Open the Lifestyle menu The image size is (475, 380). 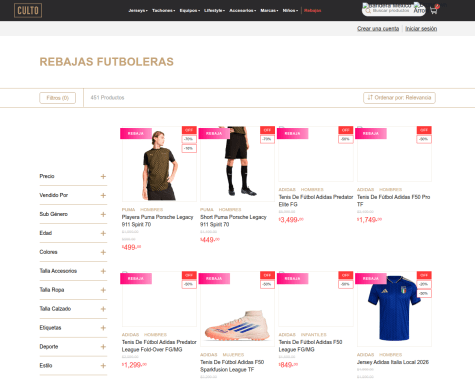tap(214, 11)
